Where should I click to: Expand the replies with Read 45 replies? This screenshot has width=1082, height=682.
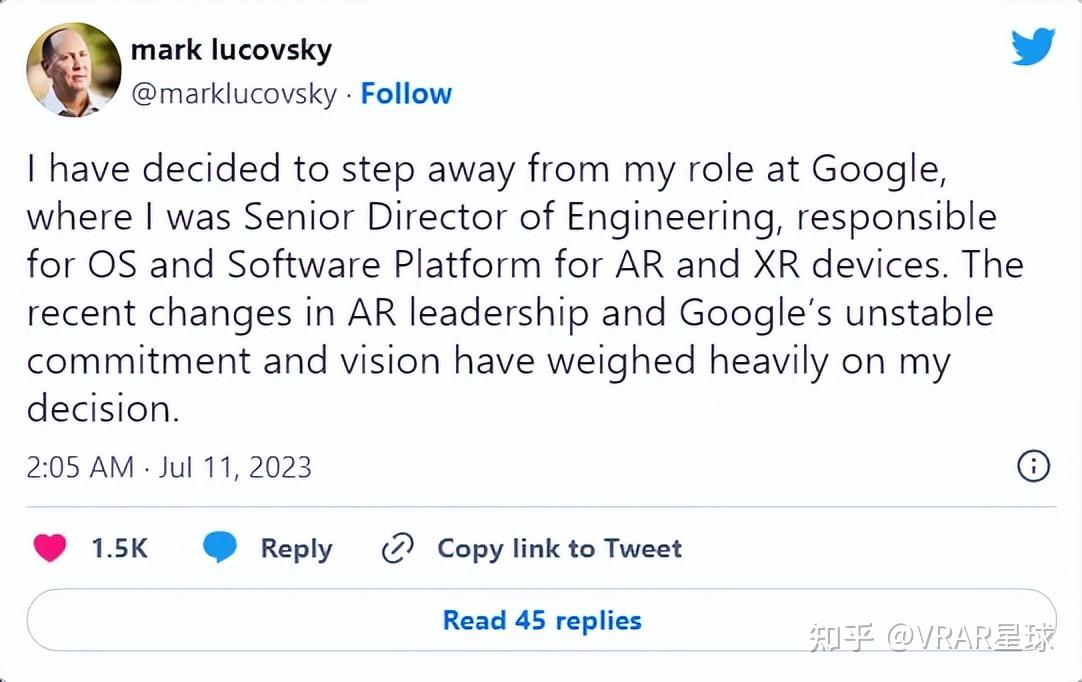point(541,620)
